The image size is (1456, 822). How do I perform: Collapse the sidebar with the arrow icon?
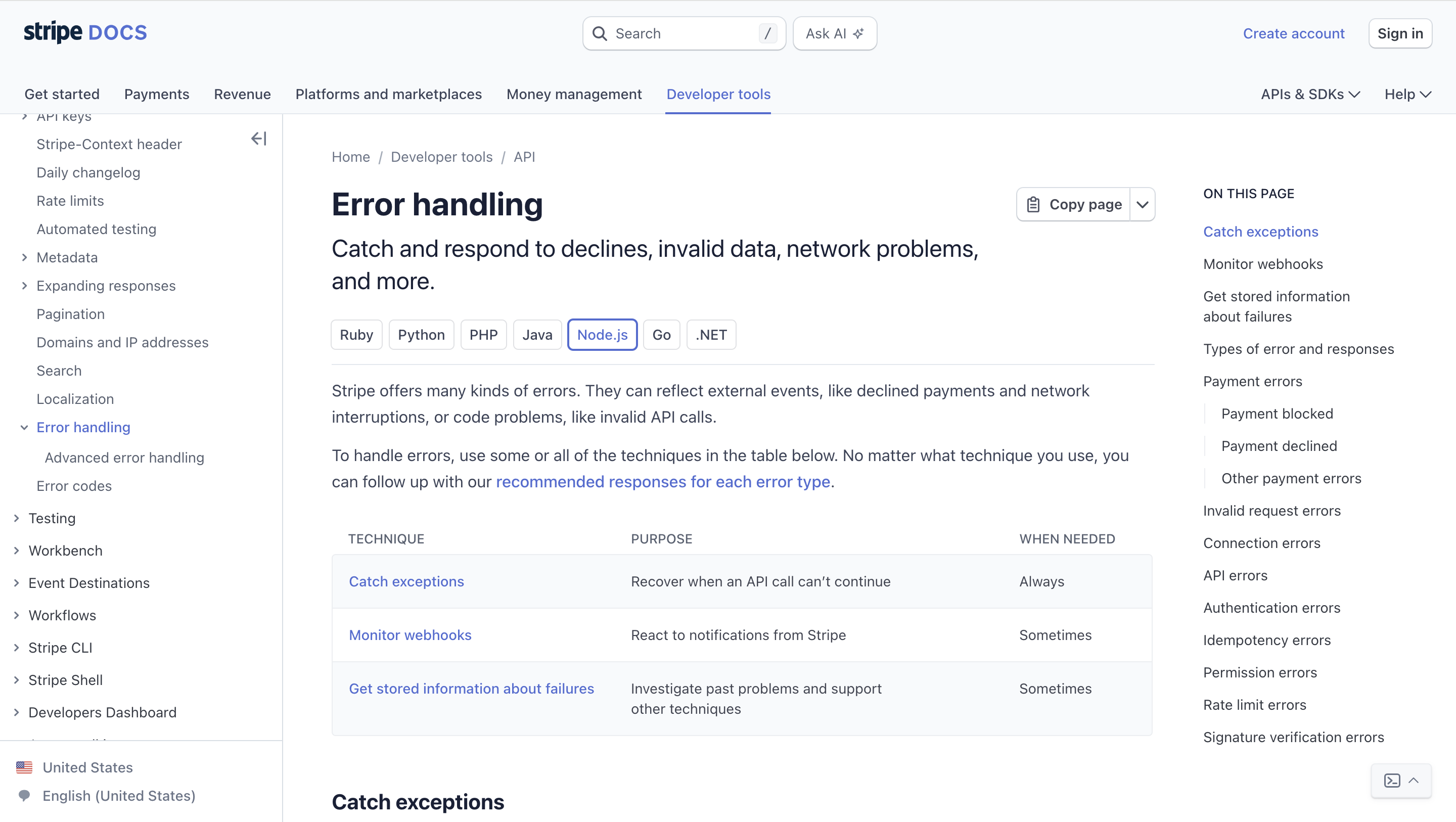[259, 139]
